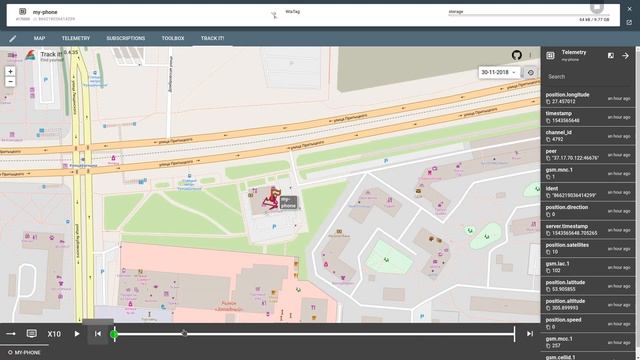The height and width of the screenshot is (360, 640).
Task: Change playback speed X10
Action: coord(54,334)
